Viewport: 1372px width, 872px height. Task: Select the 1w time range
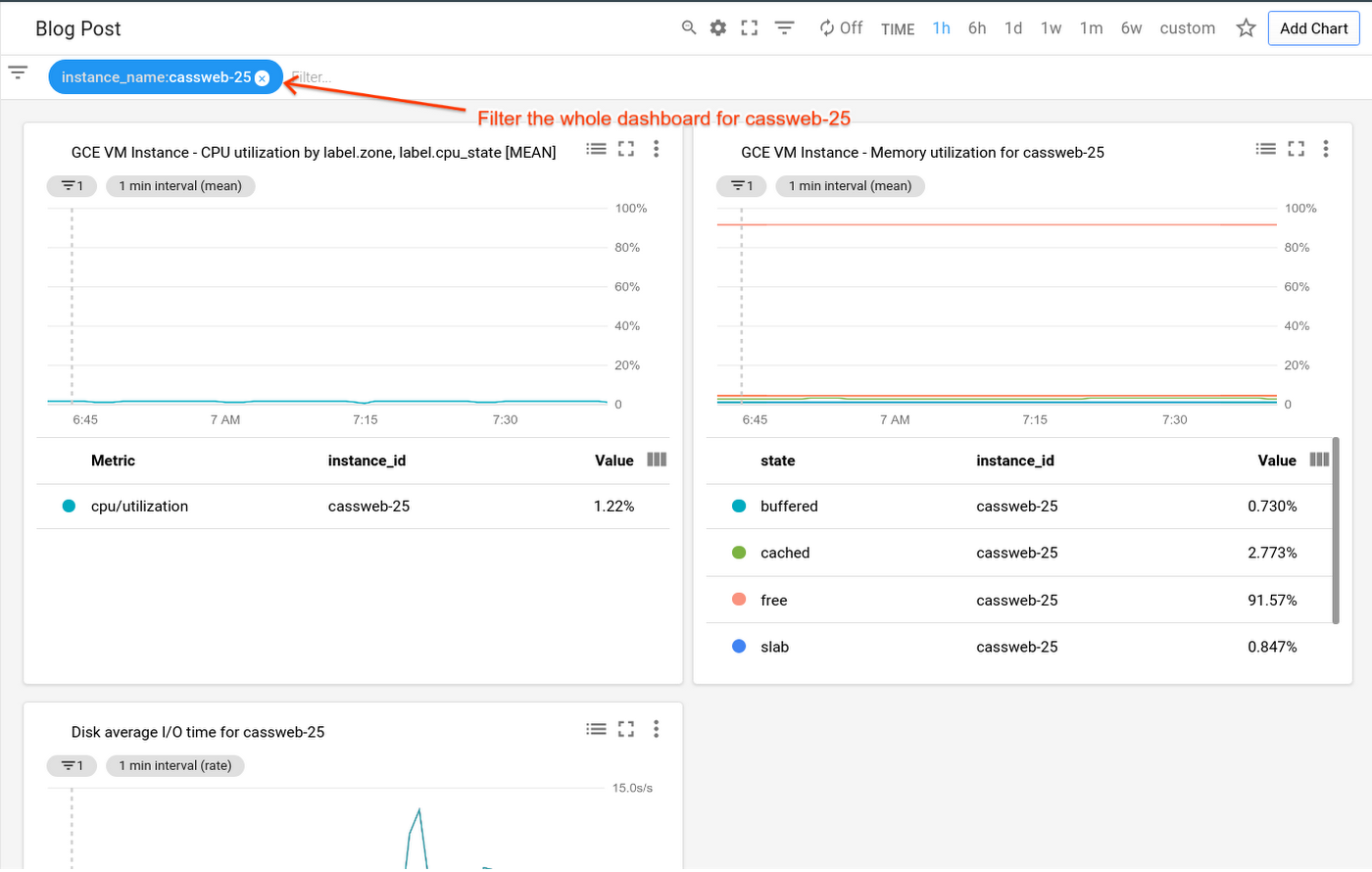click(x=1051, y=28)
